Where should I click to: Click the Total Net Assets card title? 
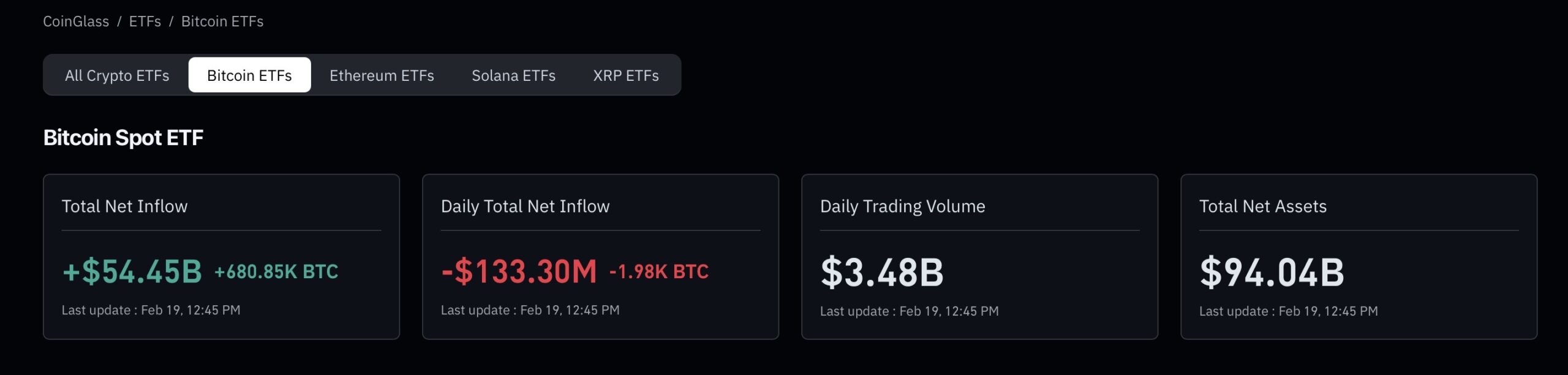(x=1262, y=206)
